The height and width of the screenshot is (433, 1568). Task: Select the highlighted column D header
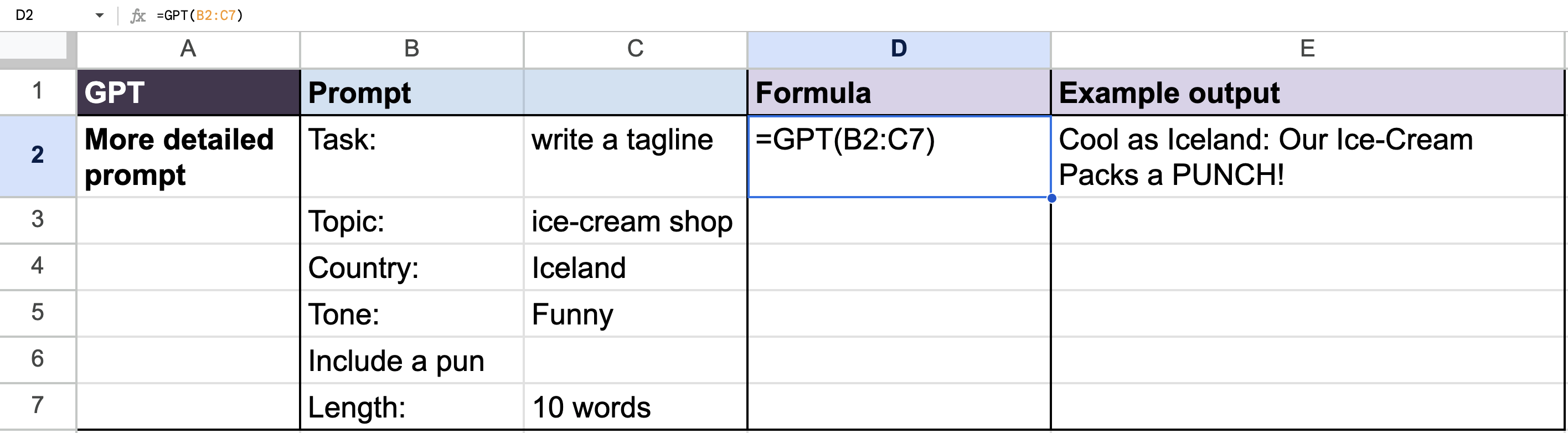click(899, 49)
